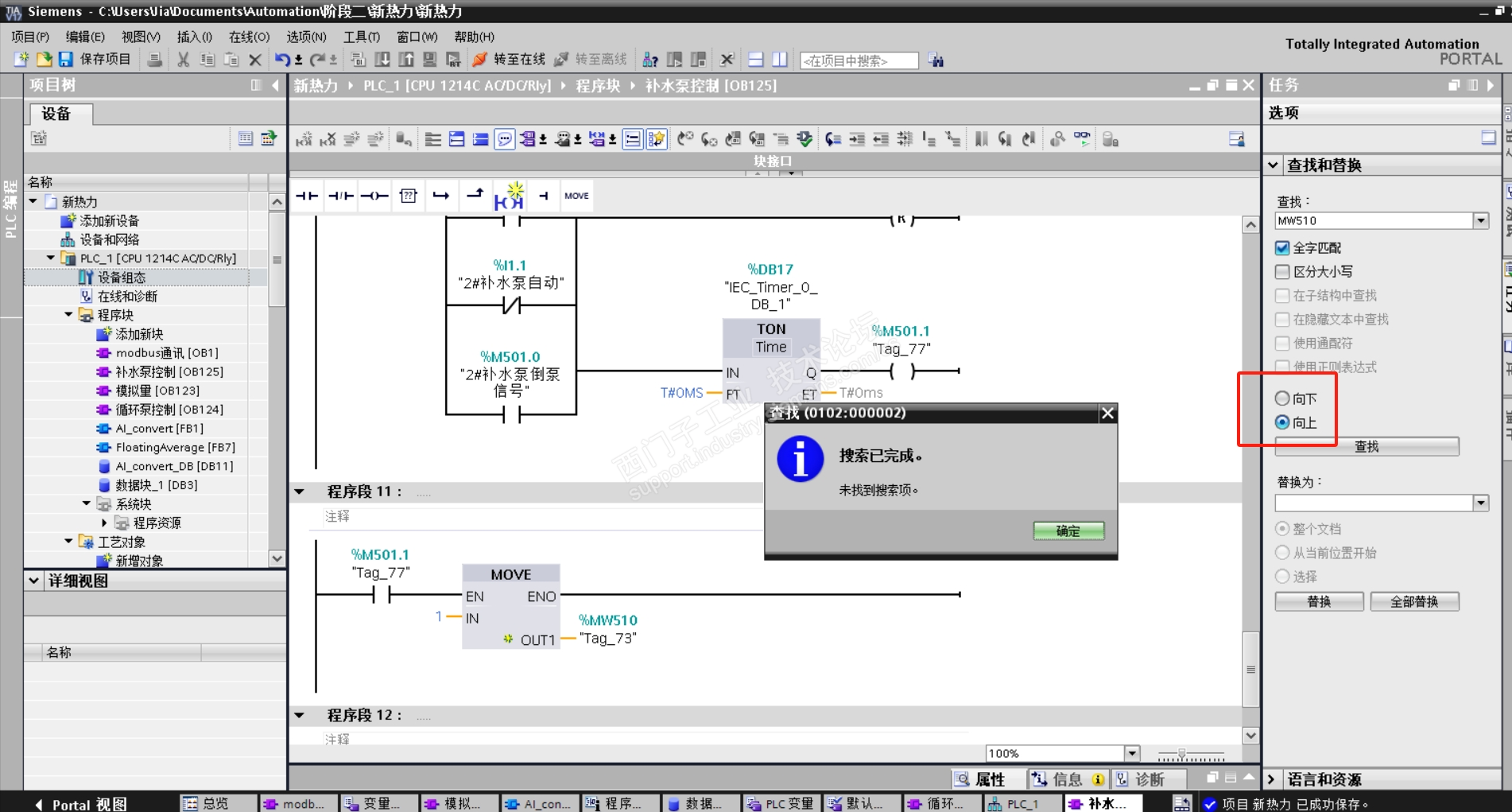
Task: Click the go online icon
Action: tap(480, 60)
